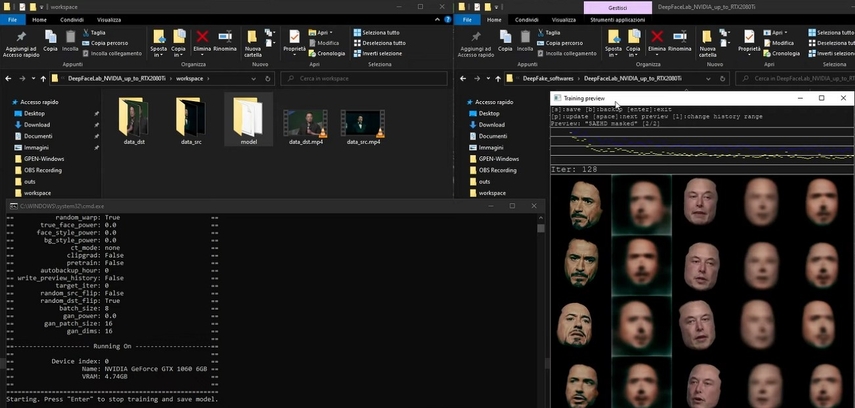Select the data_dst folder
The width and height of the screenshot is (855, 408).
pyautogui.click(x=134, y=121)
